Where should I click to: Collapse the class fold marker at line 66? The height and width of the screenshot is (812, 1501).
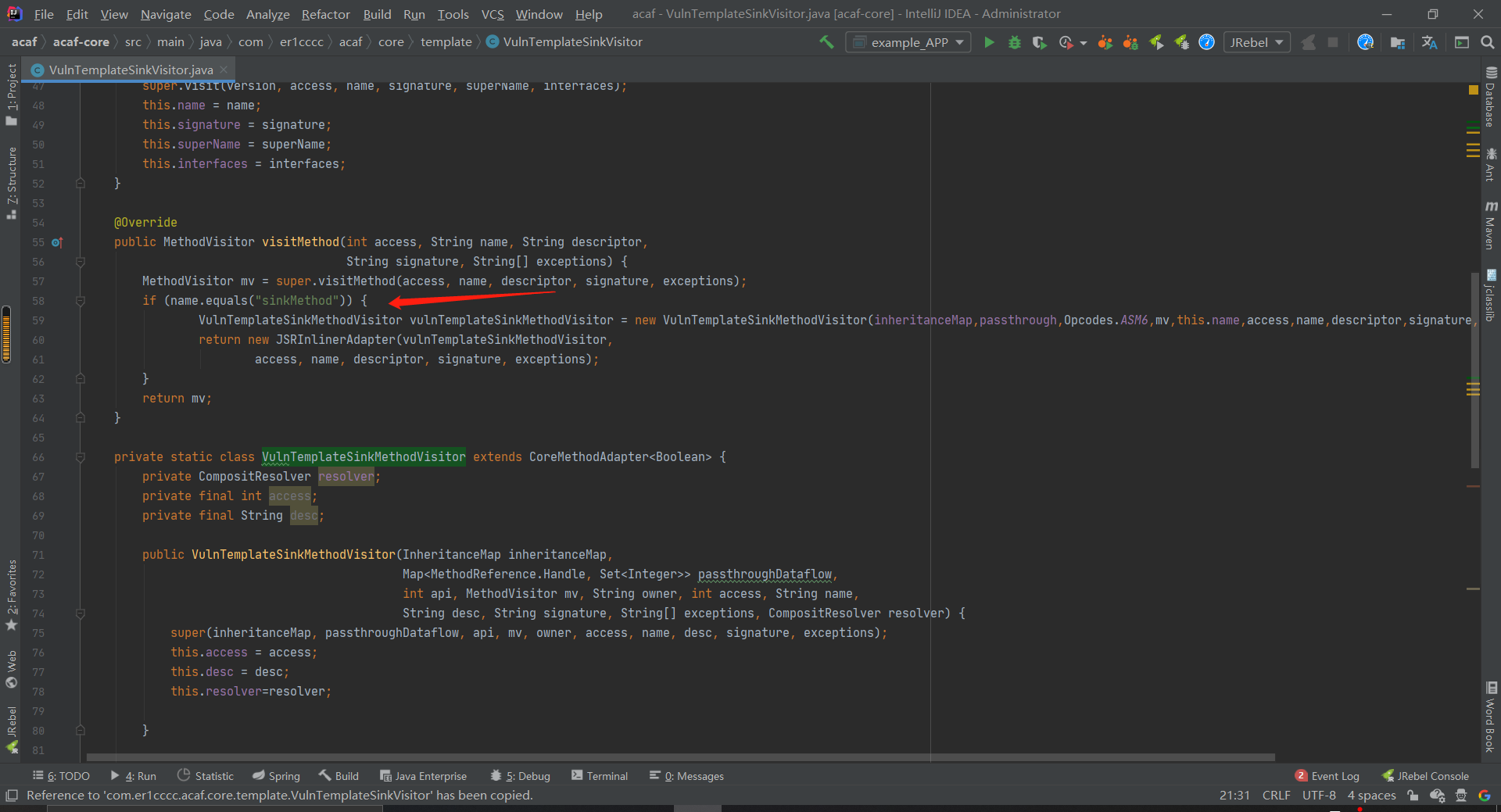click(80, 457)
